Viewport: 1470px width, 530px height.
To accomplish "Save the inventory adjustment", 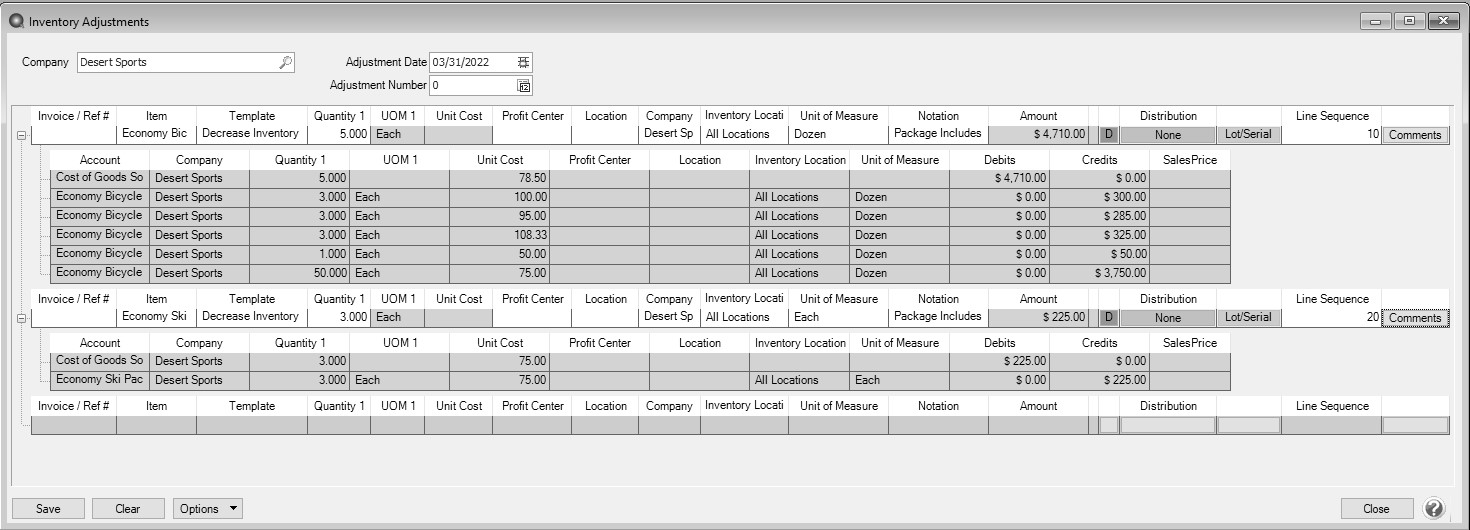I will click(x=48, y=508).
